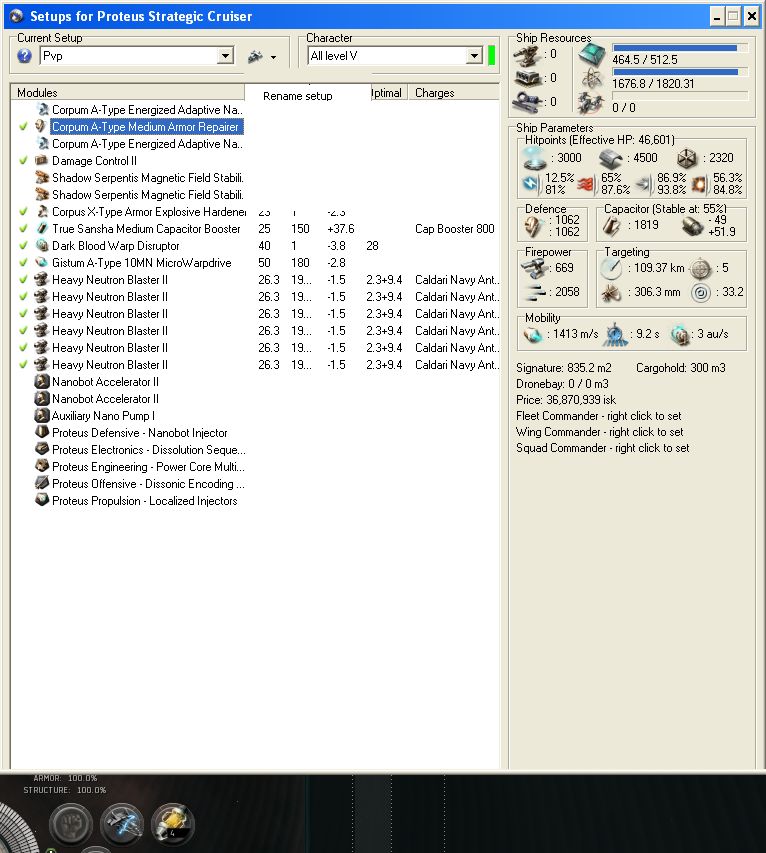Click the armor hitpoints icon
The height and width of the screenshot is (853, 766).
[x=610, y=158]
